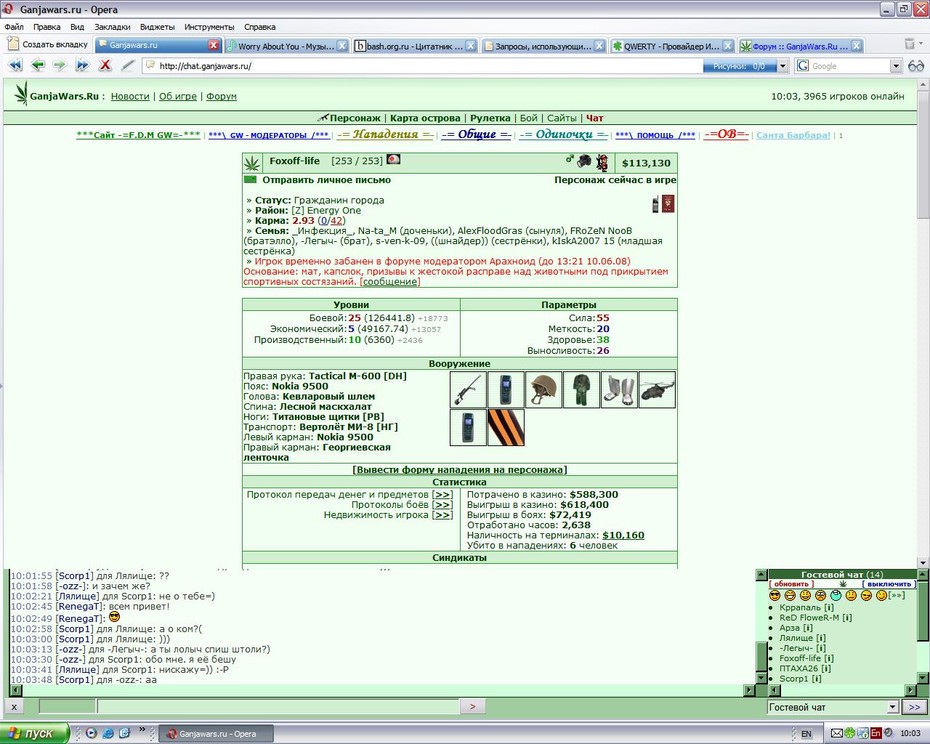Expand Недвижимость игрока [>>] link
The height and width of the screenshot is (744, 930).
tap(442, 514)
